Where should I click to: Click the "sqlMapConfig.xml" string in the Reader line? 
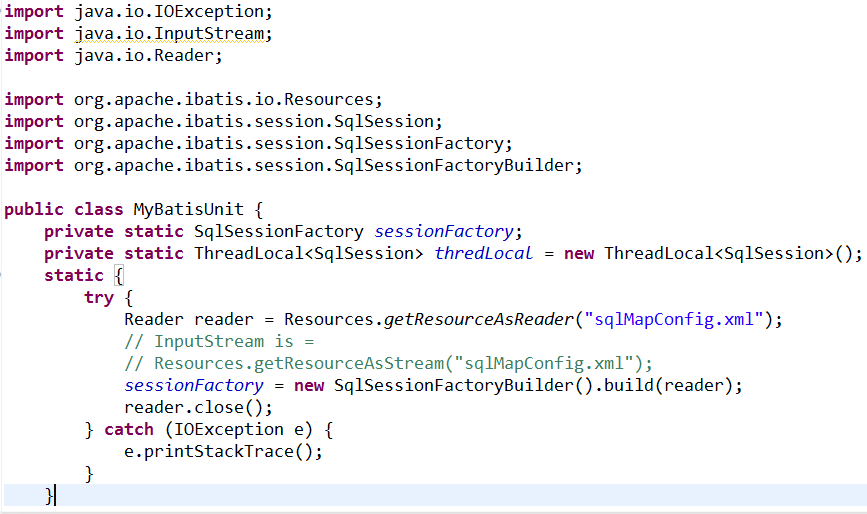tap(673, 319)
